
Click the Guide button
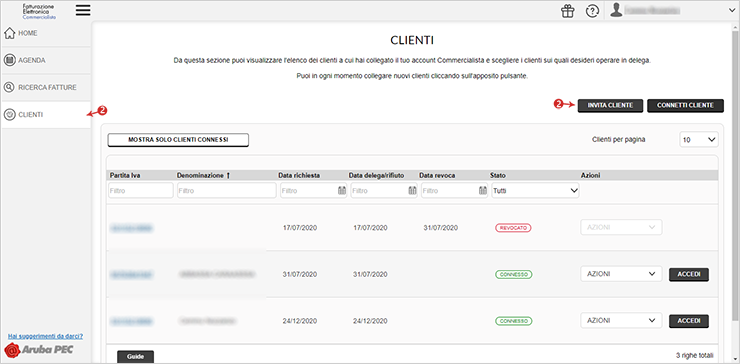pos(135,356)
